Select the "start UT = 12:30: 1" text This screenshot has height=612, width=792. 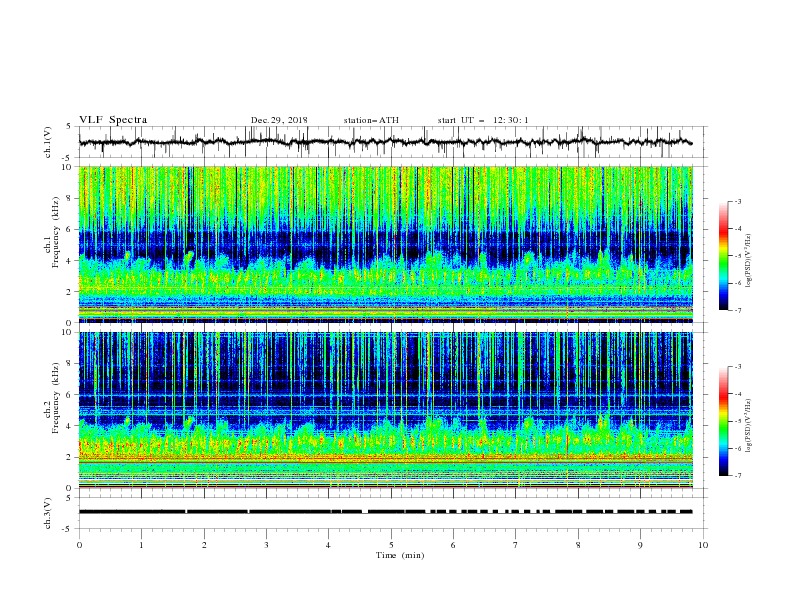483,120
